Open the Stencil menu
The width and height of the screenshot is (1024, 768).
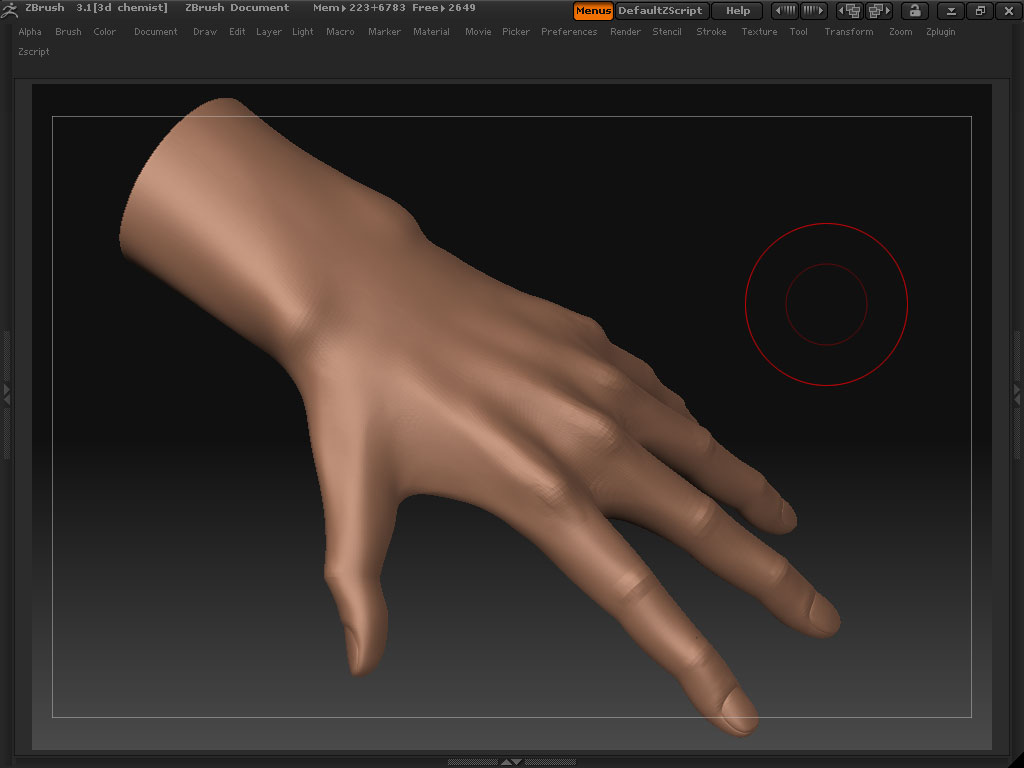click(x=667, y=31)
